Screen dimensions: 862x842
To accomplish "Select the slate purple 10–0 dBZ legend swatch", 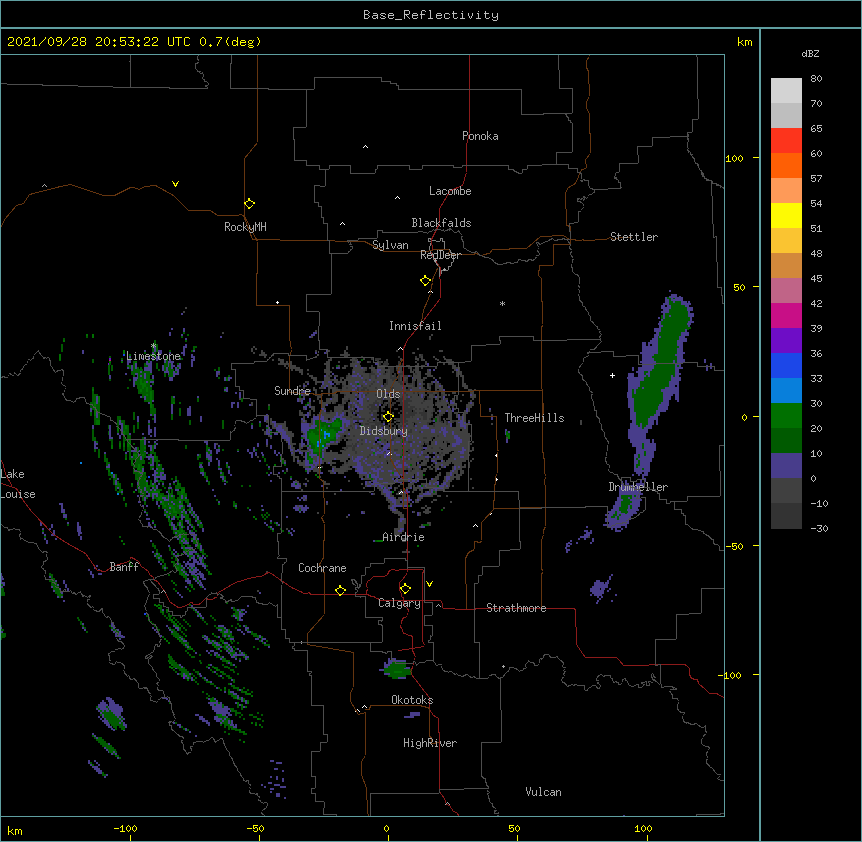I will tap(786, 466).
